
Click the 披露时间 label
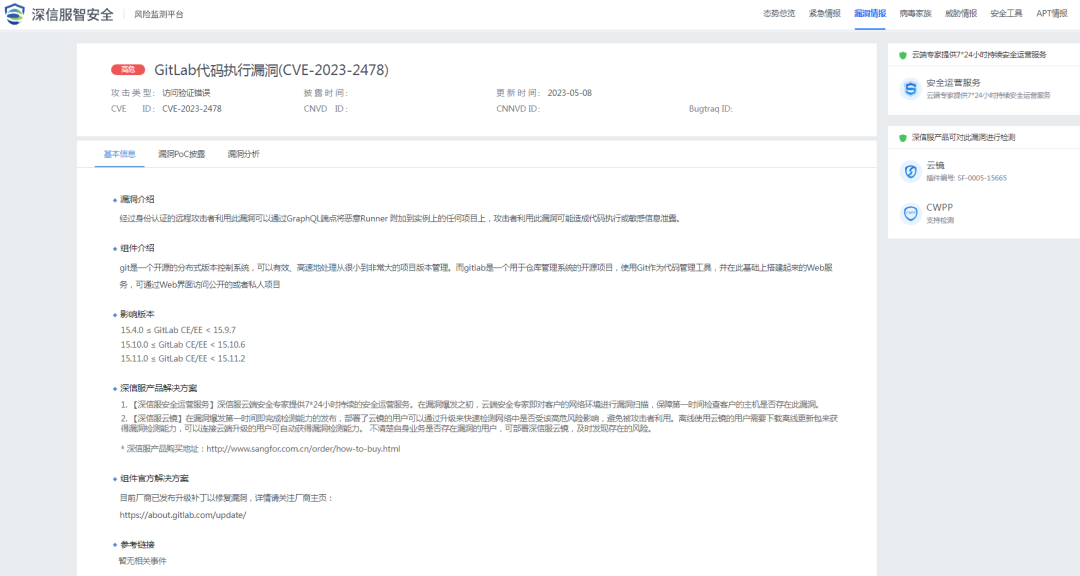pyautogui.click(x=325, y=93)
